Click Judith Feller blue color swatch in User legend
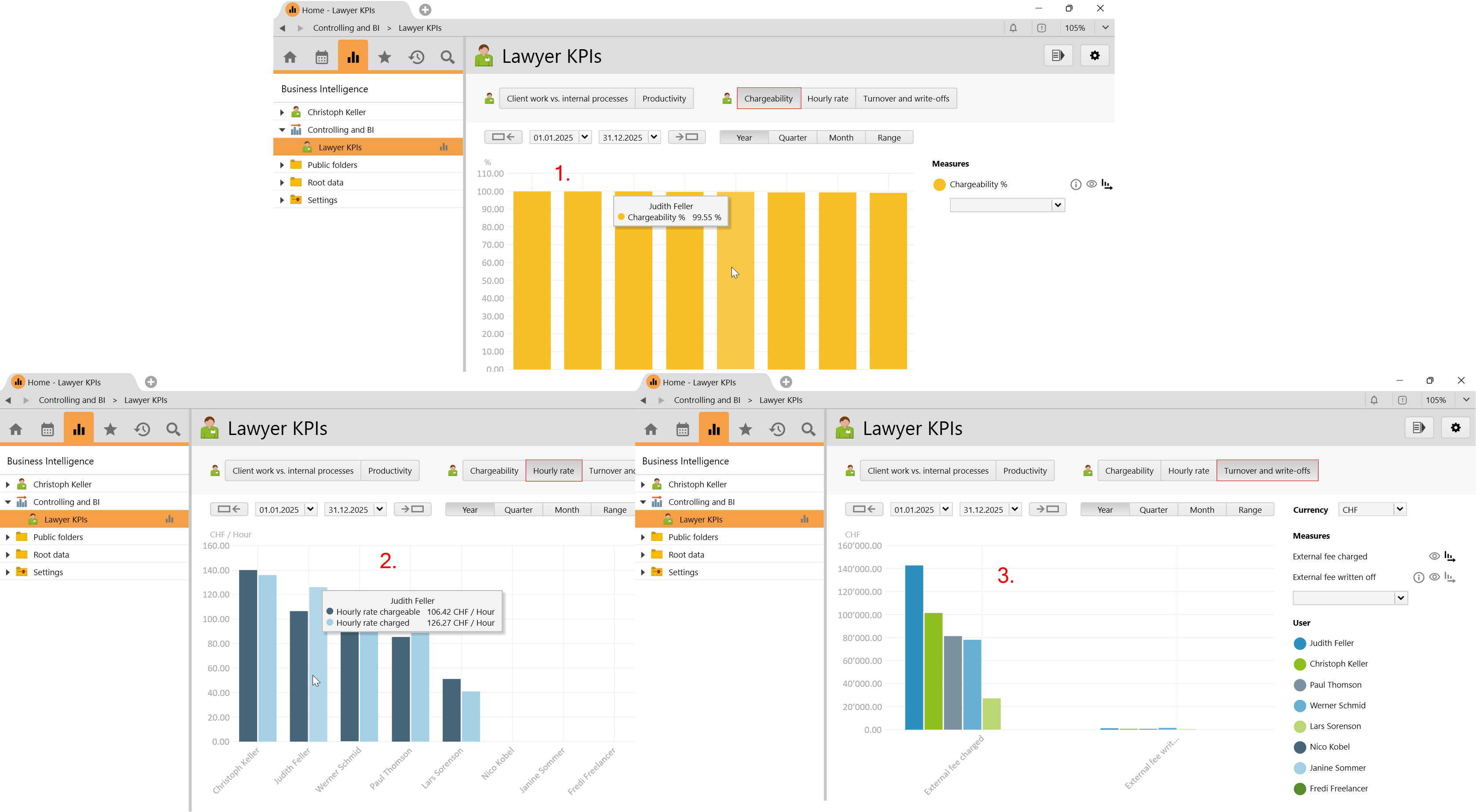This screenshot has width=1476, height=812. [1299, 643]
